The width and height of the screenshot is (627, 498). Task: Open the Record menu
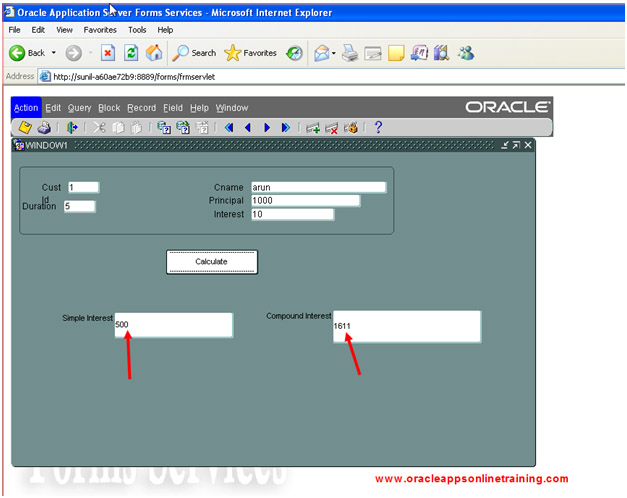click(141, 108)
